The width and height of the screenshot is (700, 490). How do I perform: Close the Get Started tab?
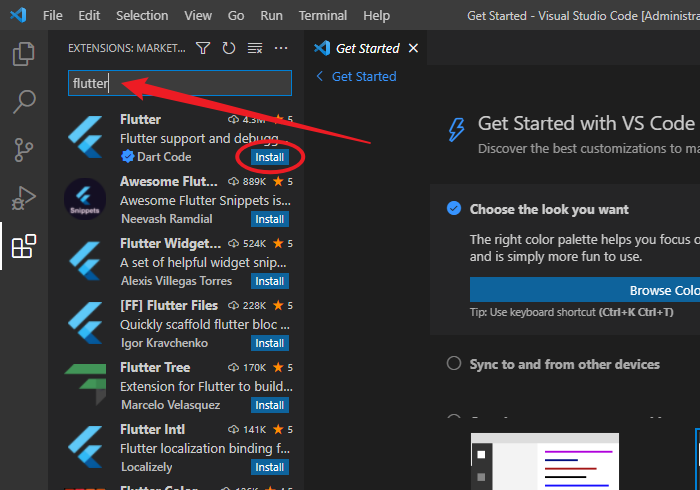click(413, 48)
